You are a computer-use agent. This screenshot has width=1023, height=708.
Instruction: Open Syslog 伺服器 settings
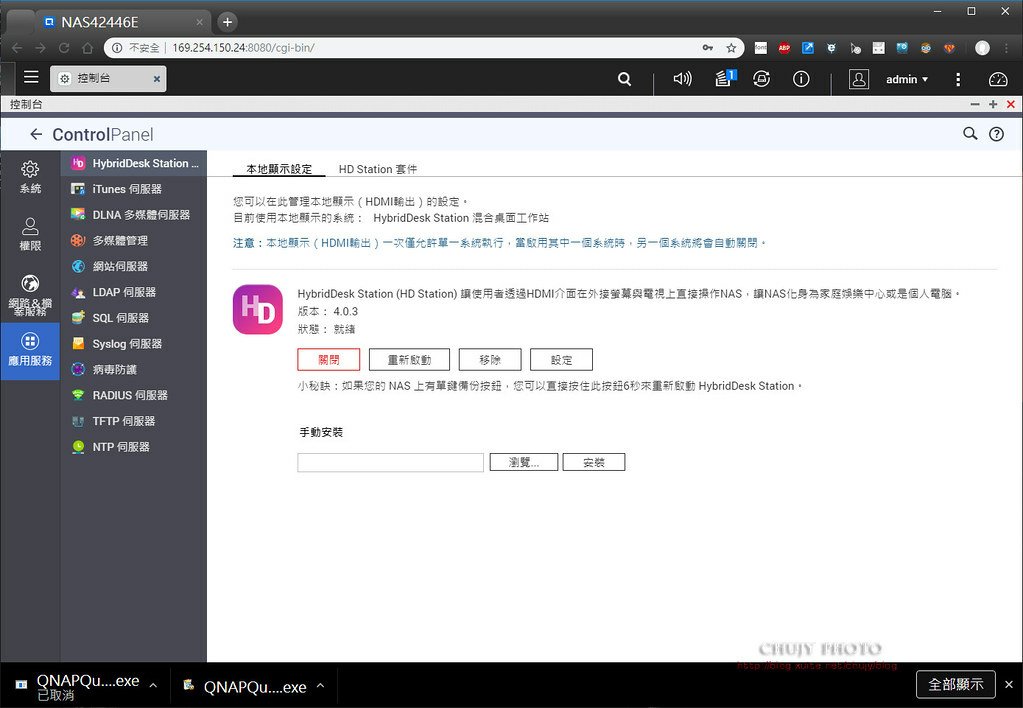pos(134,343)
